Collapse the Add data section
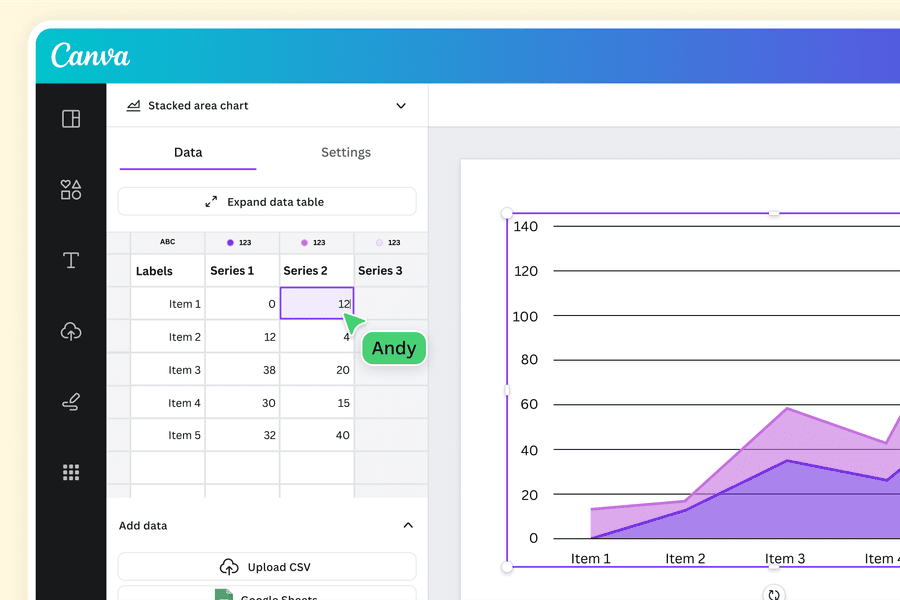900x600 pixels. 407,525
